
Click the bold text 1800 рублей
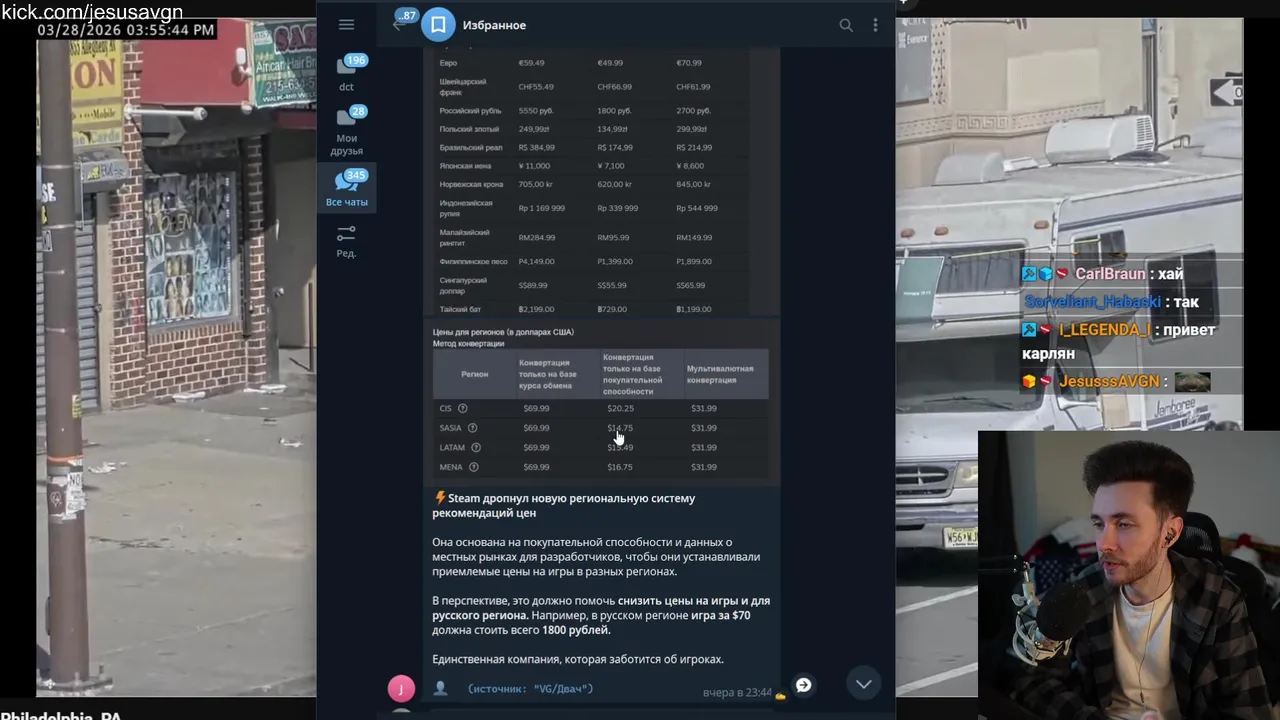(576, 630)
